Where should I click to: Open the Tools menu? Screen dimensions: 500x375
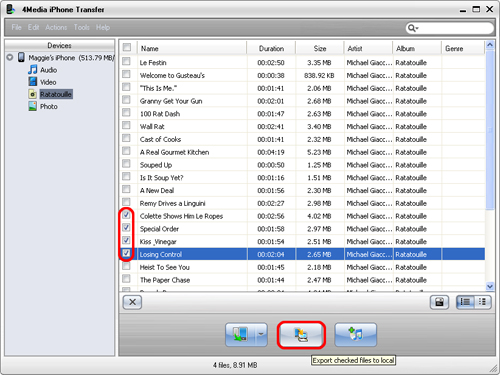coord(81,27)
